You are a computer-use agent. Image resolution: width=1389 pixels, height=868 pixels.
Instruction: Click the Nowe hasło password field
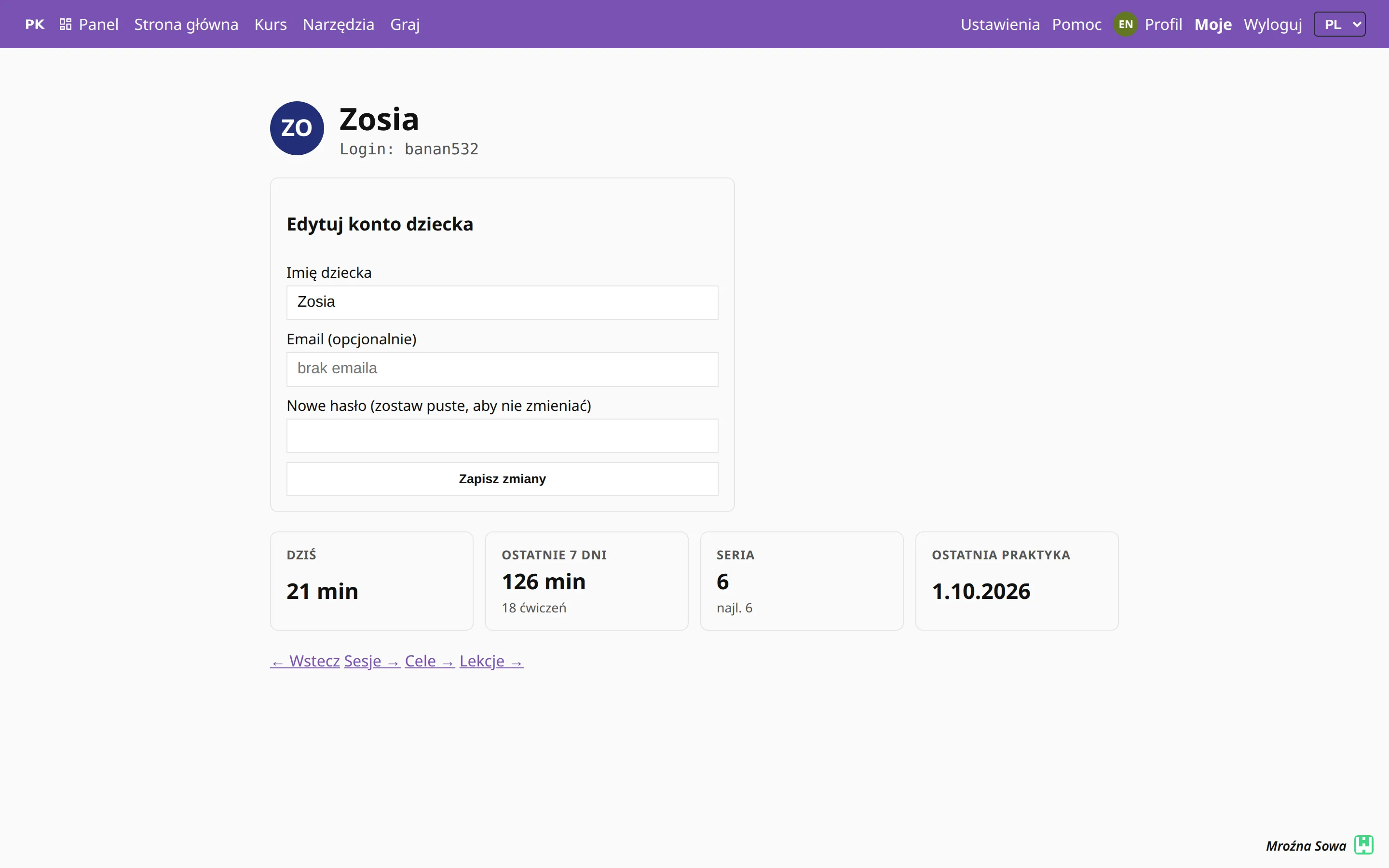[x=502, y=436]
